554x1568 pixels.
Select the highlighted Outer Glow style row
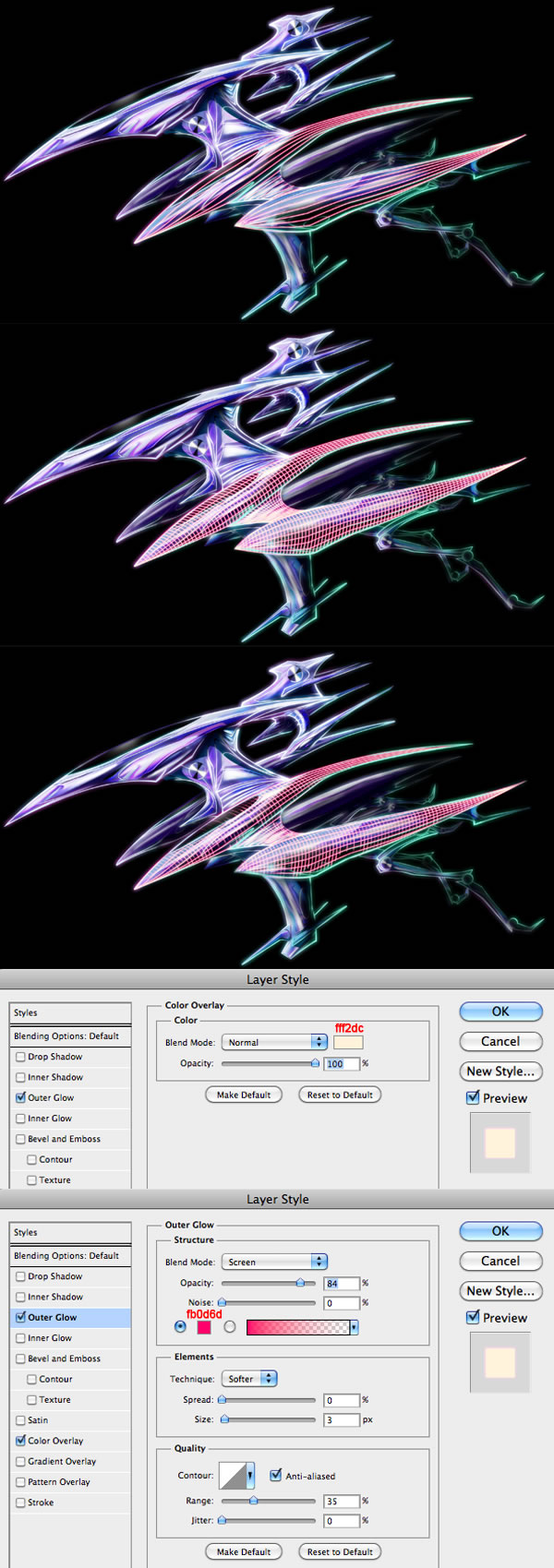pos(70,1317)
